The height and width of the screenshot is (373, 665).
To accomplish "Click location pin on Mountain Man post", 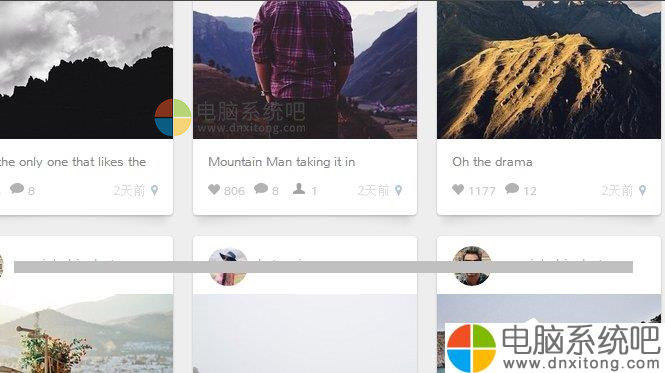I will (x=398, y=191).
